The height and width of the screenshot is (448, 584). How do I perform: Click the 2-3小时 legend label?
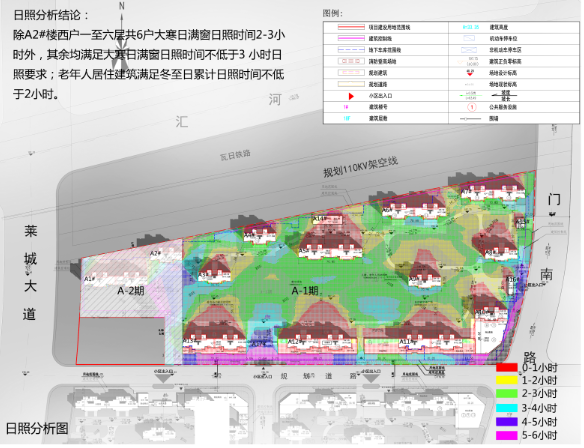(539, 393)
